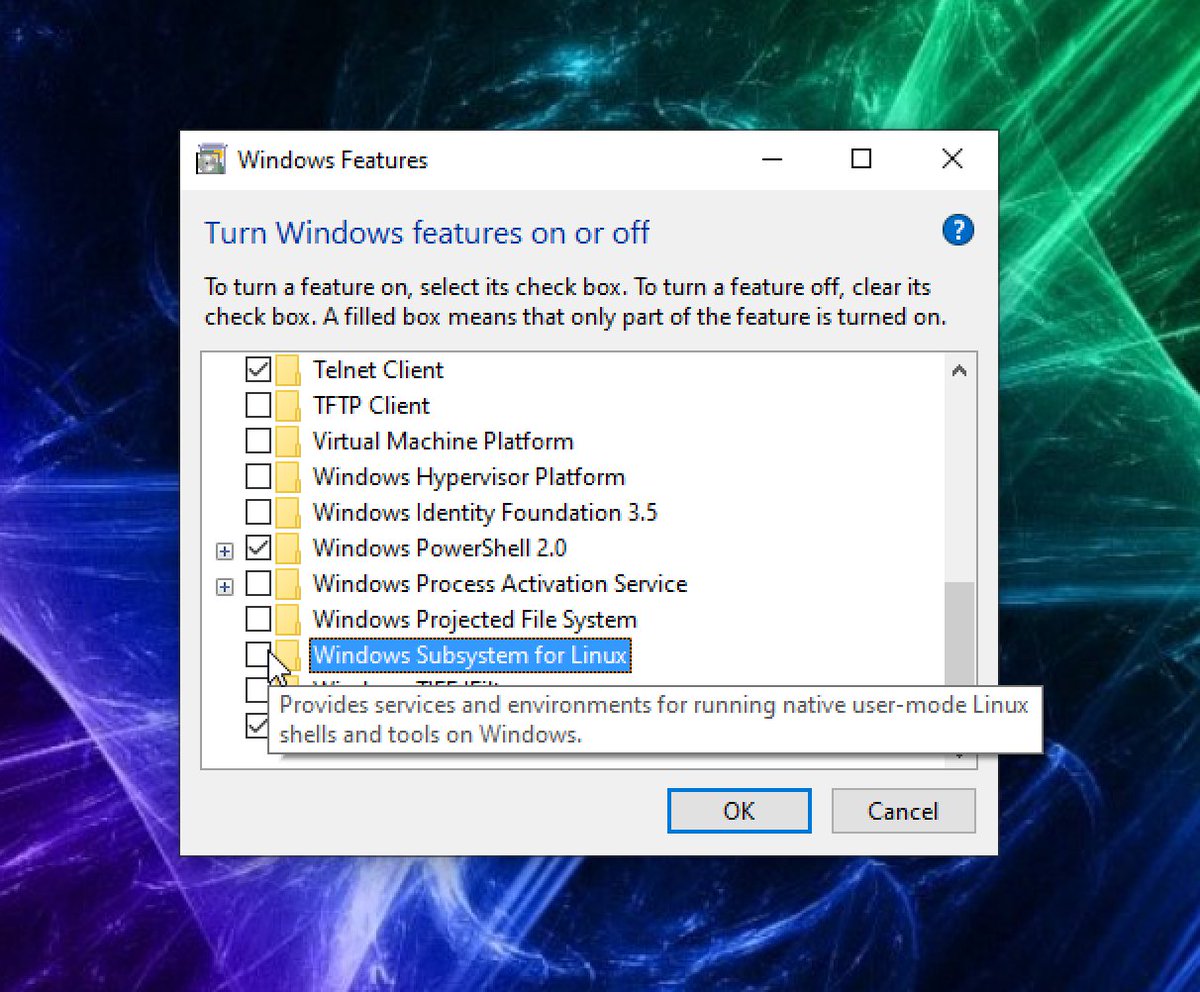Turn on Windows Identity Foundation 3.5 checkbox
The width and height of the screenshot is (1200, 992).
(x=258, y=513)
